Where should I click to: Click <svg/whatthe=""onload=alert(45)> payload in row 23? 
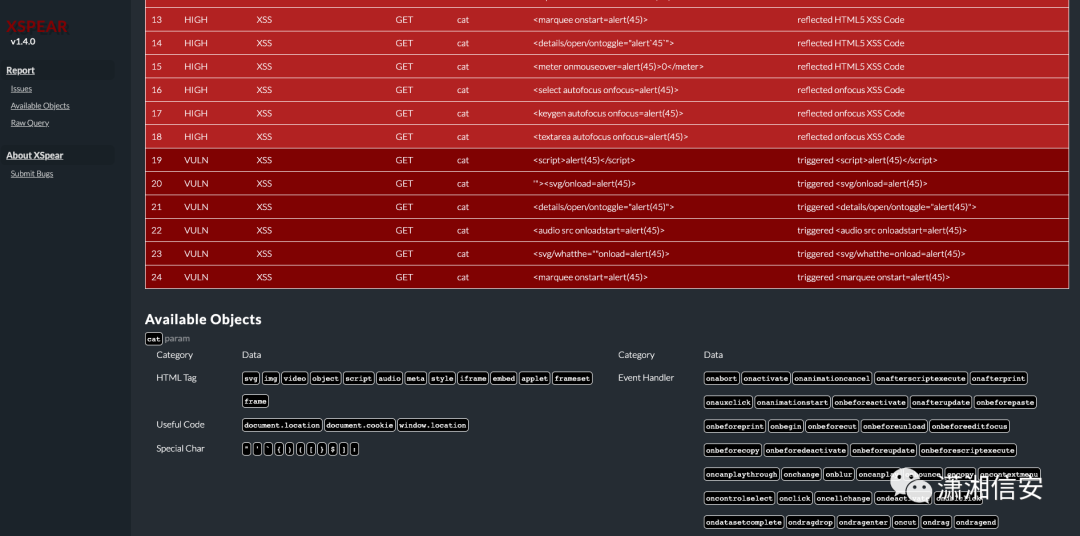pos(601,254)
